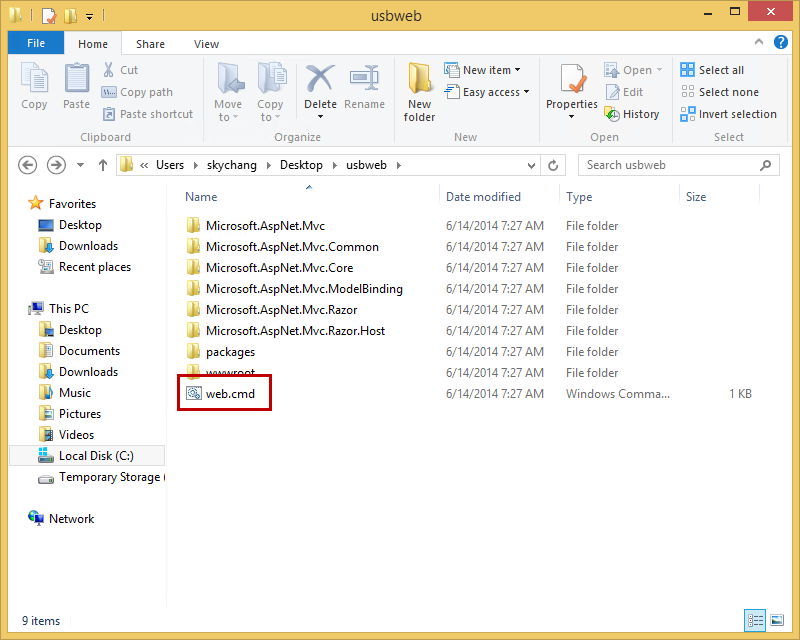Click the Cut scissors button
This screenshot has height=640, width=800.
[x=120, y=70]
